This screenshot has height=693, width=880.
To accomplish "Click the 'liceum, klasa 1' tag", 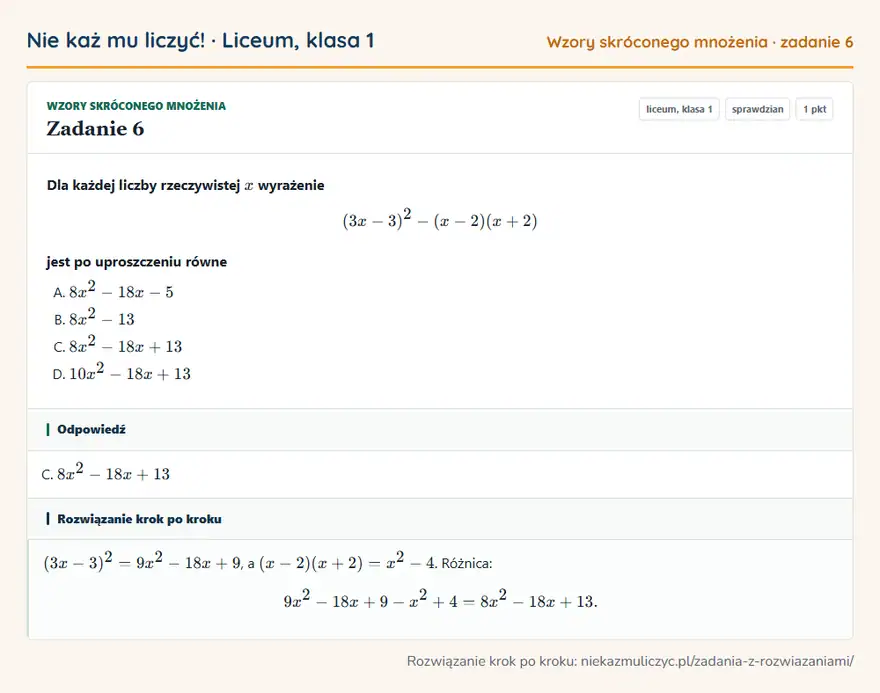I will point(679,109).
